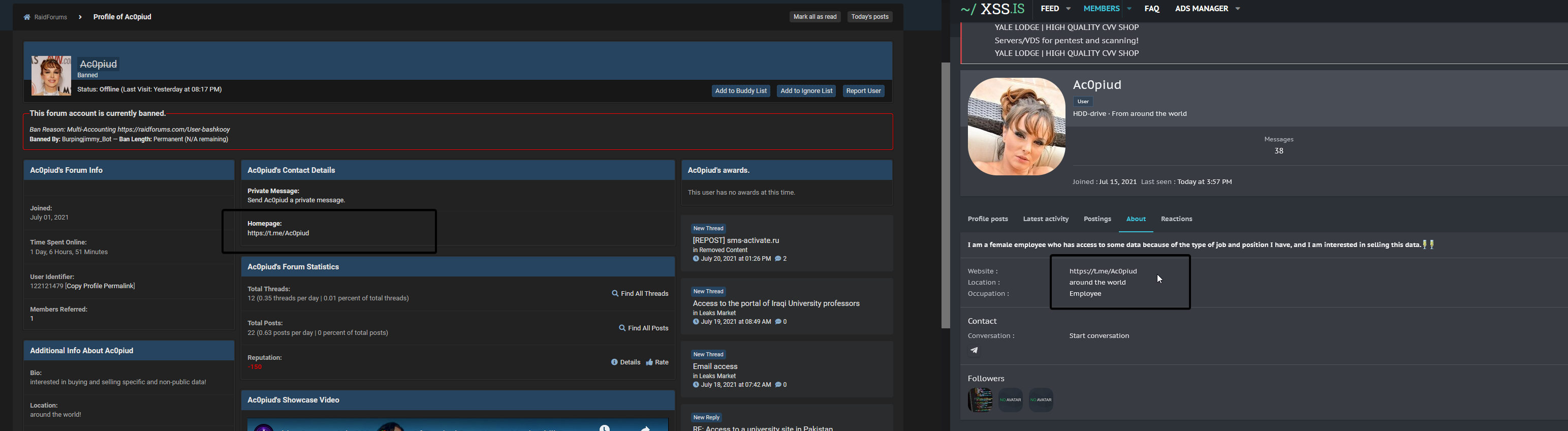Open Today's posts on RaidForums
Viewport: 1568px width, 431px height.
[x=870, y=16]
